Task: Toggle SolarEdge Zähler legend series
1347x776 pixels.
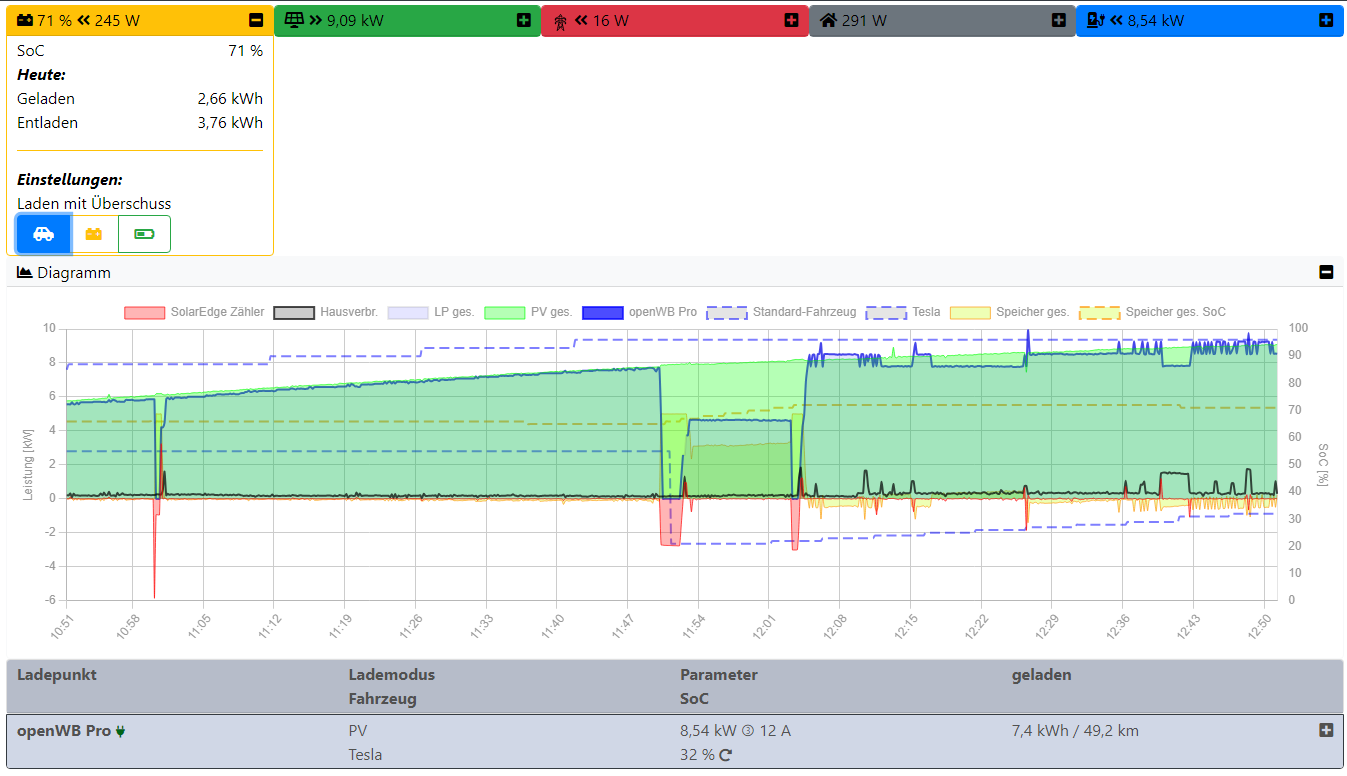Action: pos(195,312)
